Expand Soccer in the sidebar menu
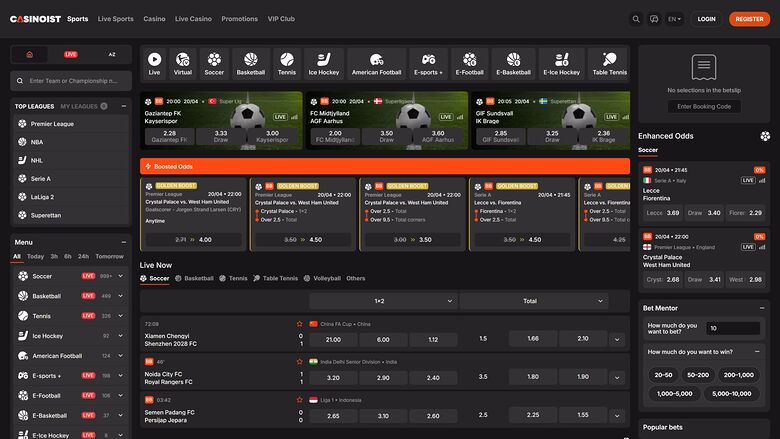The image size is (780, 439). pos(120,276)
